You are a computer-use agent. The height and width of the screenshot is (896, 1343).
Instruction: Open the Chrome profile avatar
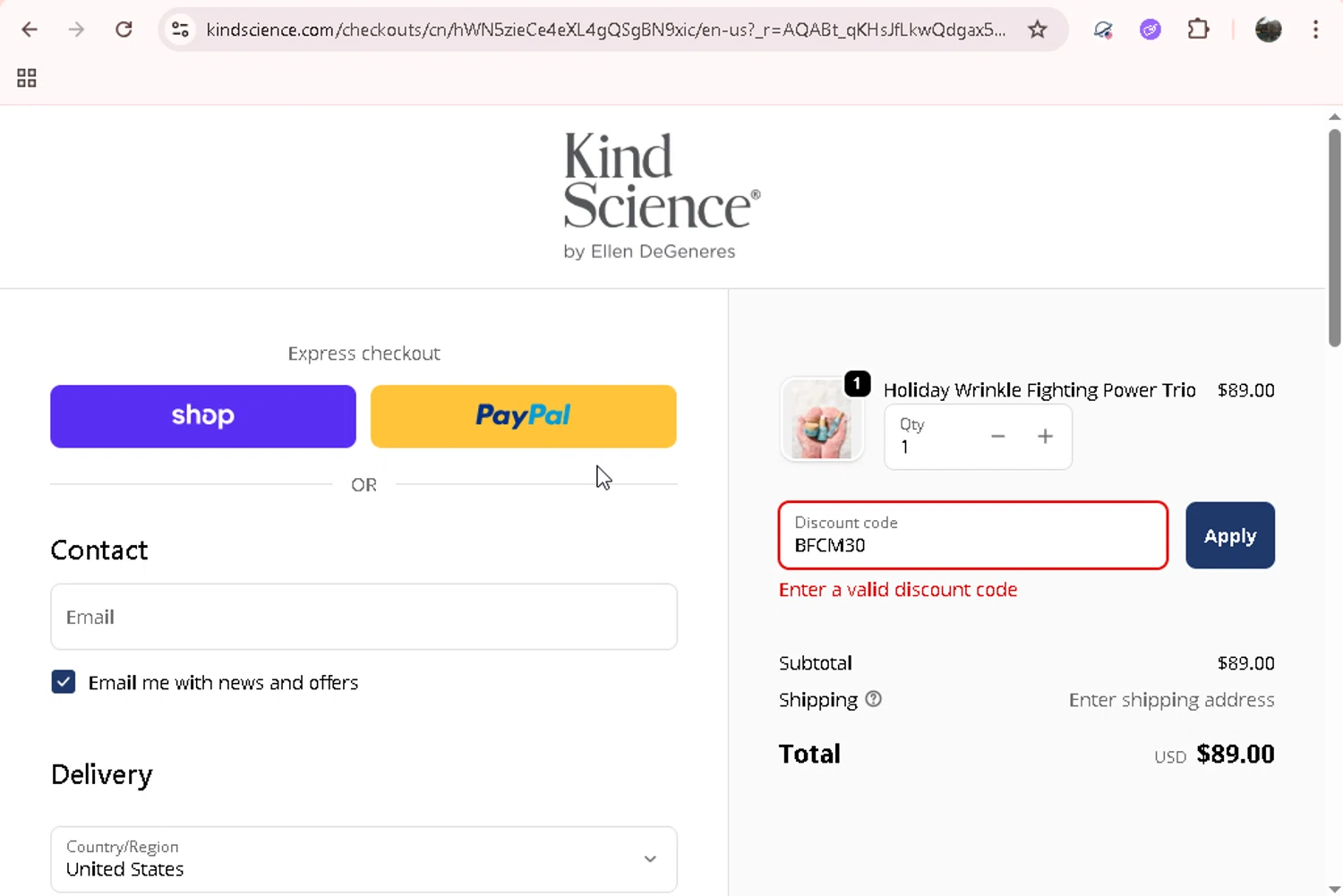pos(1268,30)
